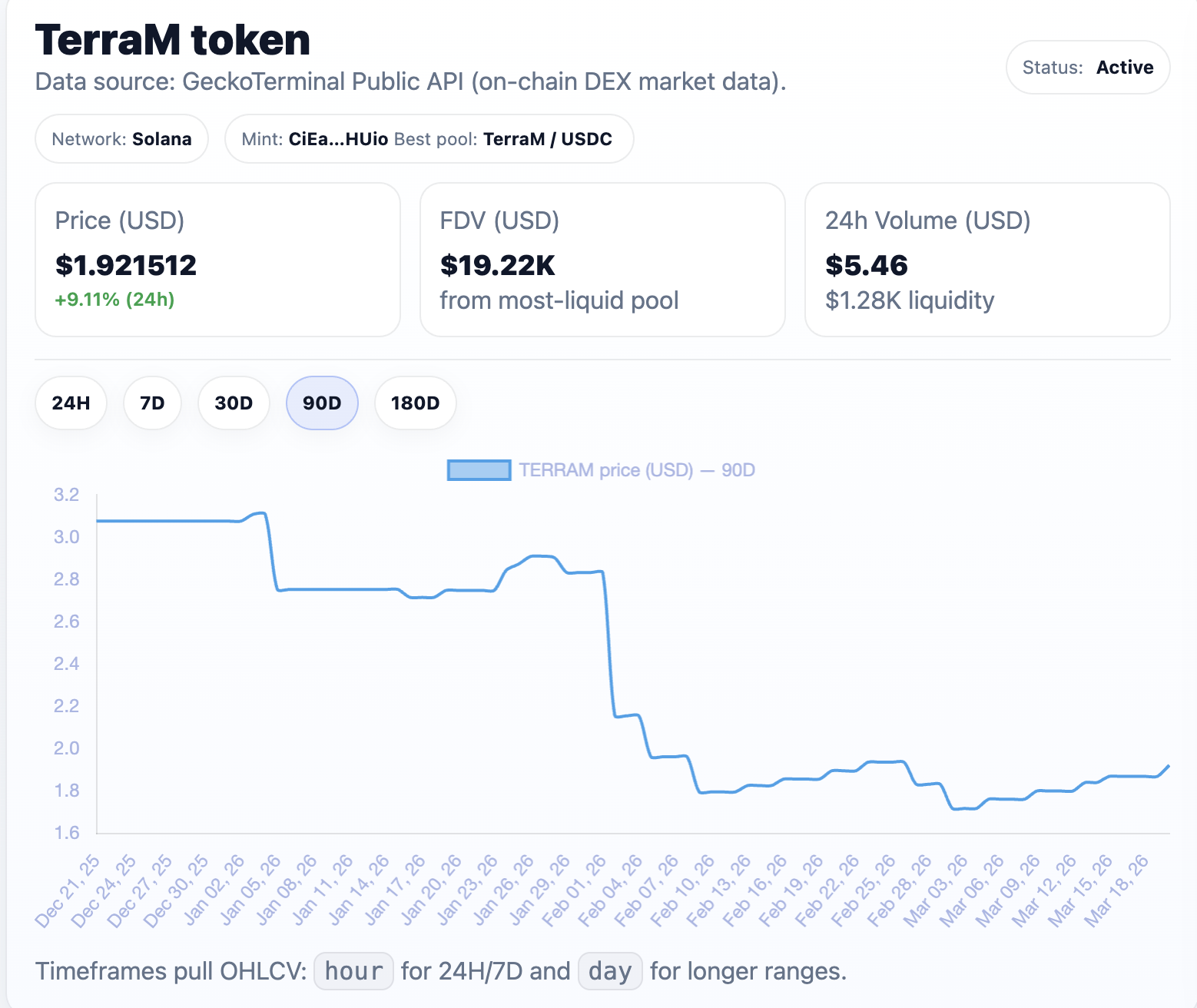Click the active 90D range button
The width and height of the screenshot is (1197, 1008).
[322, 403]
